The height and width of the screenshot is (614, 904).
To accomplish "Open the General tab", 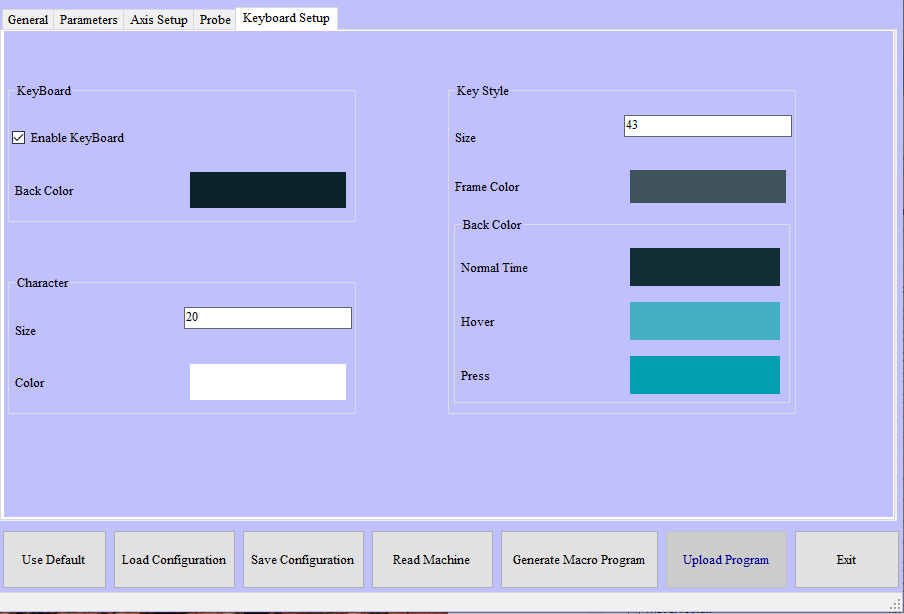I will click(28, 20).
